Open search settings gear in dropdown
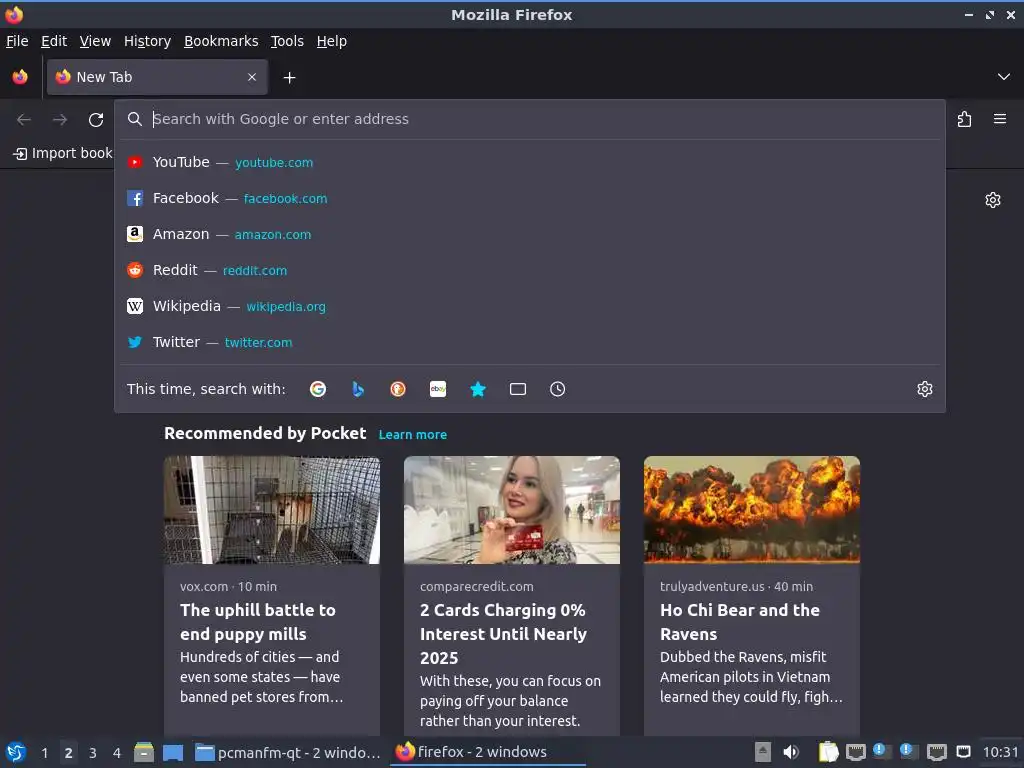 925,389
